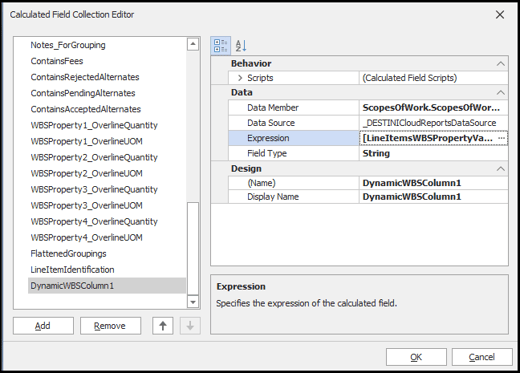Cancel the dialog
The image size is (520, 373).
click(x=482, y=357)
